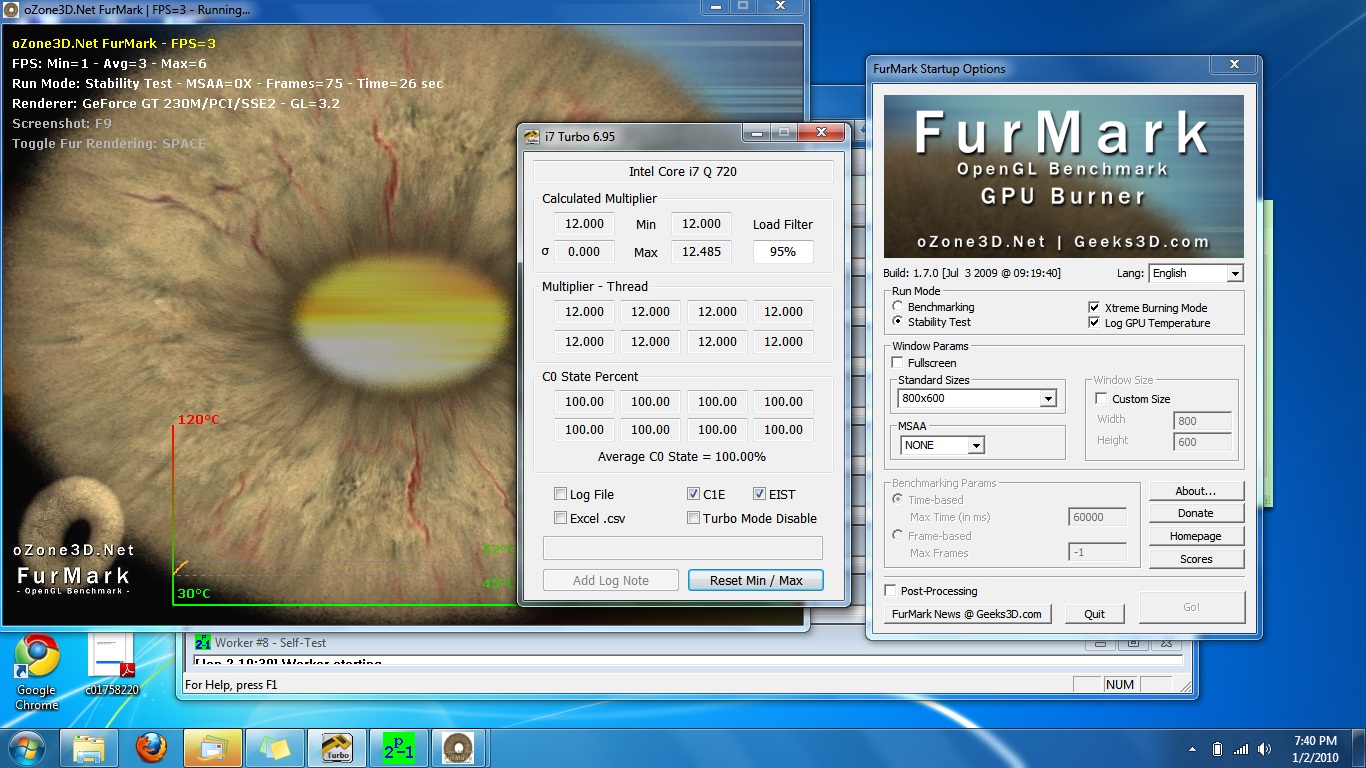The width and height of the screenshot is (1366, 768).
Task: Open the Google Chrome desktop shortcut
Action: [37, 672]
